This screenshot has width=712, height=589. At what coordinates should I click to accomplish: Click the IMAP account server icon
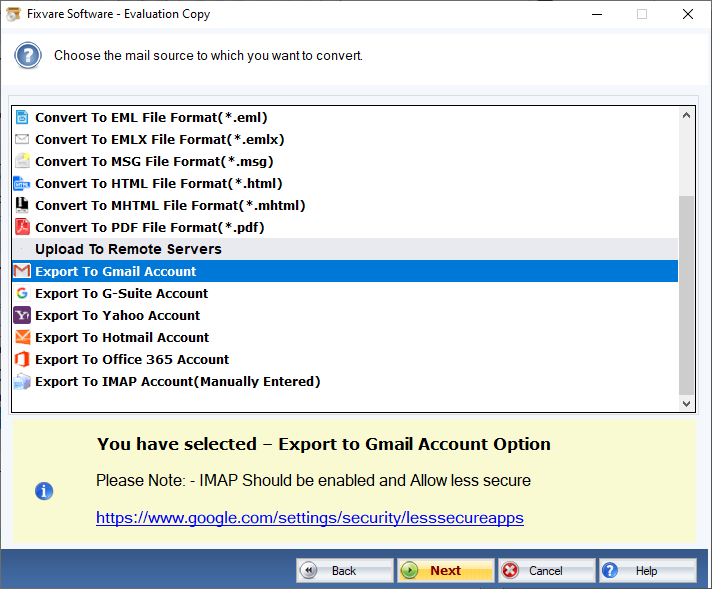click(x=22, y=381)
